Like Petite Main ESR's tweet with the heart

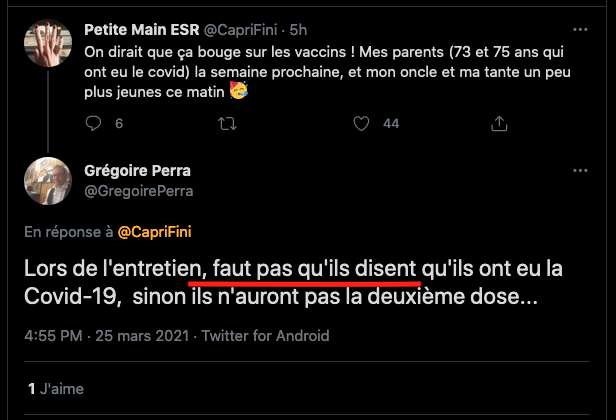(363, 123)
